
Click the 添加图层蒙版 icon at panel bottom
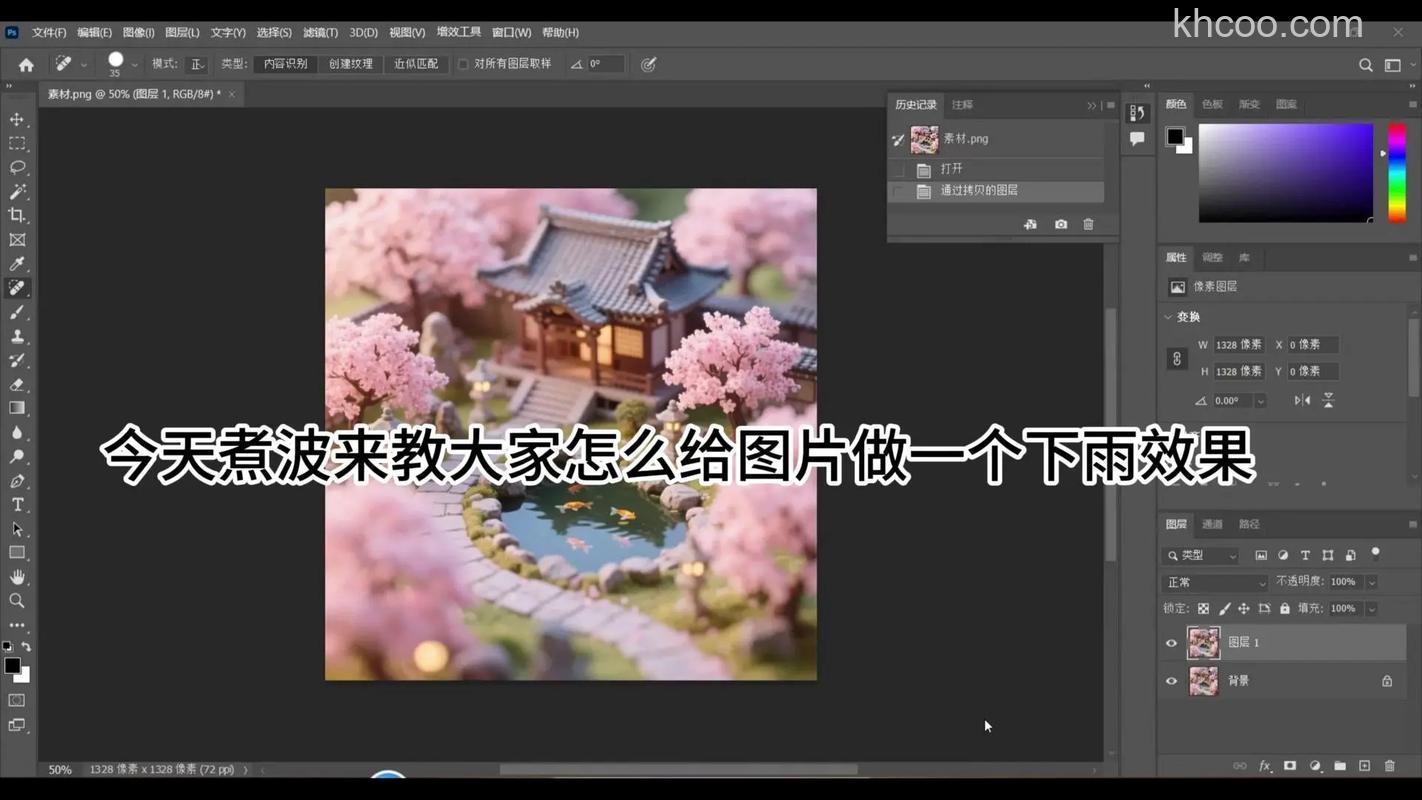coord(1291,765)
